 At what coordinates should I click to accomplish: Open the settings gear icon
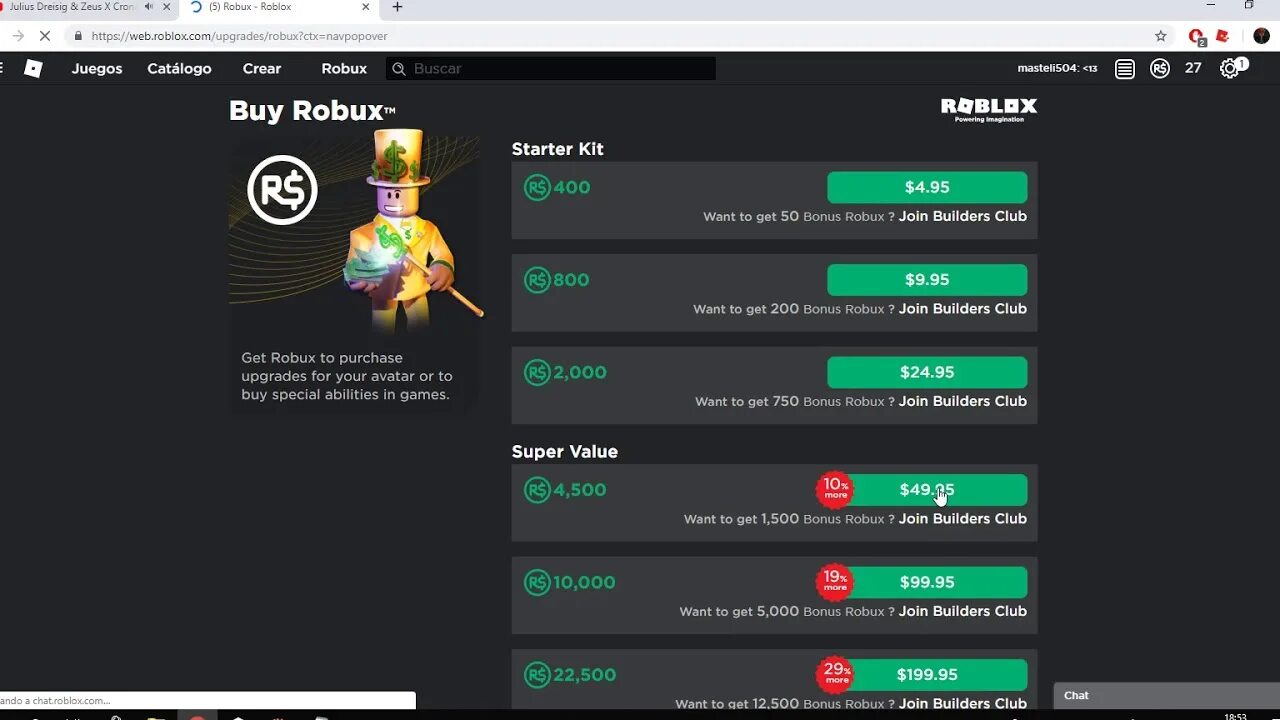[1229, 69]
